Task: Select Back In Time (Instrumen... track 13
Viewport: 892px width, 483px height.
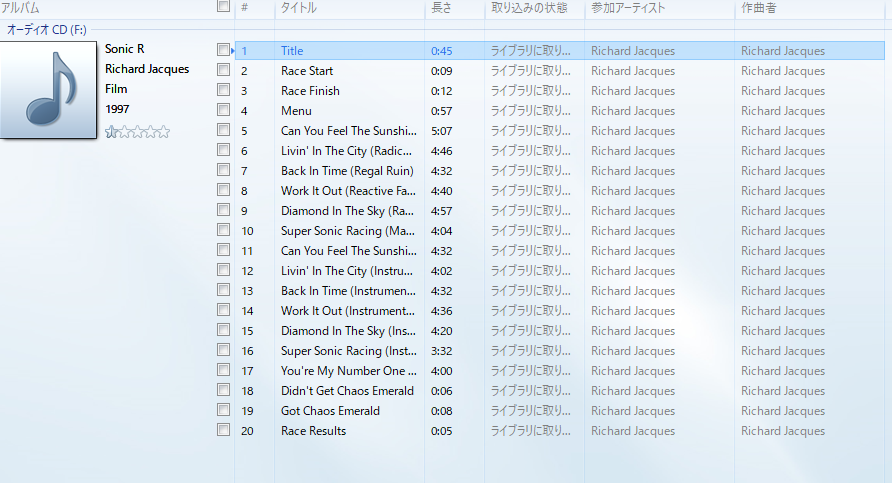Action: [x=348, y=291]
